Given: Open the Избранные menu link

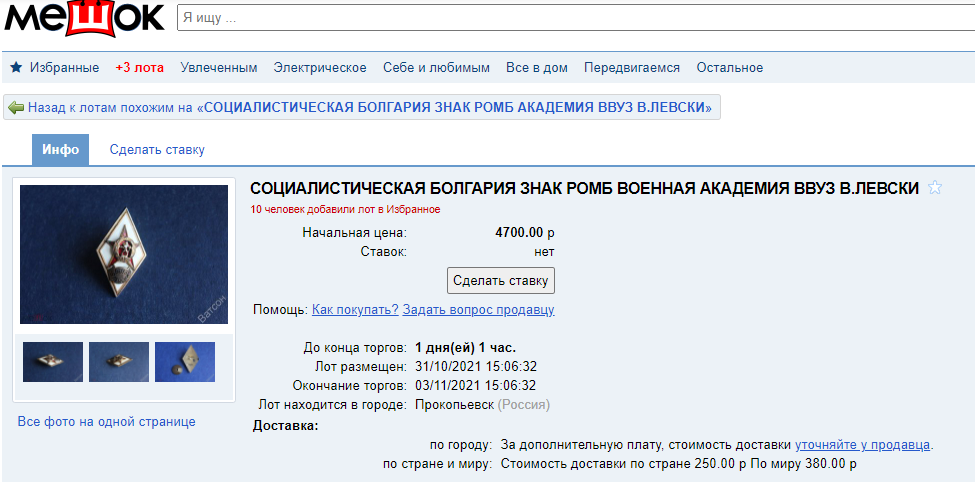Looking at the screenshot, I should [x=64, y=68].
